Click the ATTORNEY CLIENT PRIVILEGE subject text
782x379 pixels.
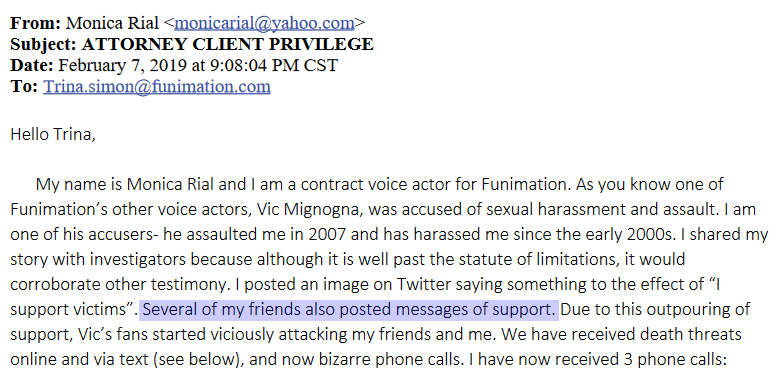click(227, 44)
